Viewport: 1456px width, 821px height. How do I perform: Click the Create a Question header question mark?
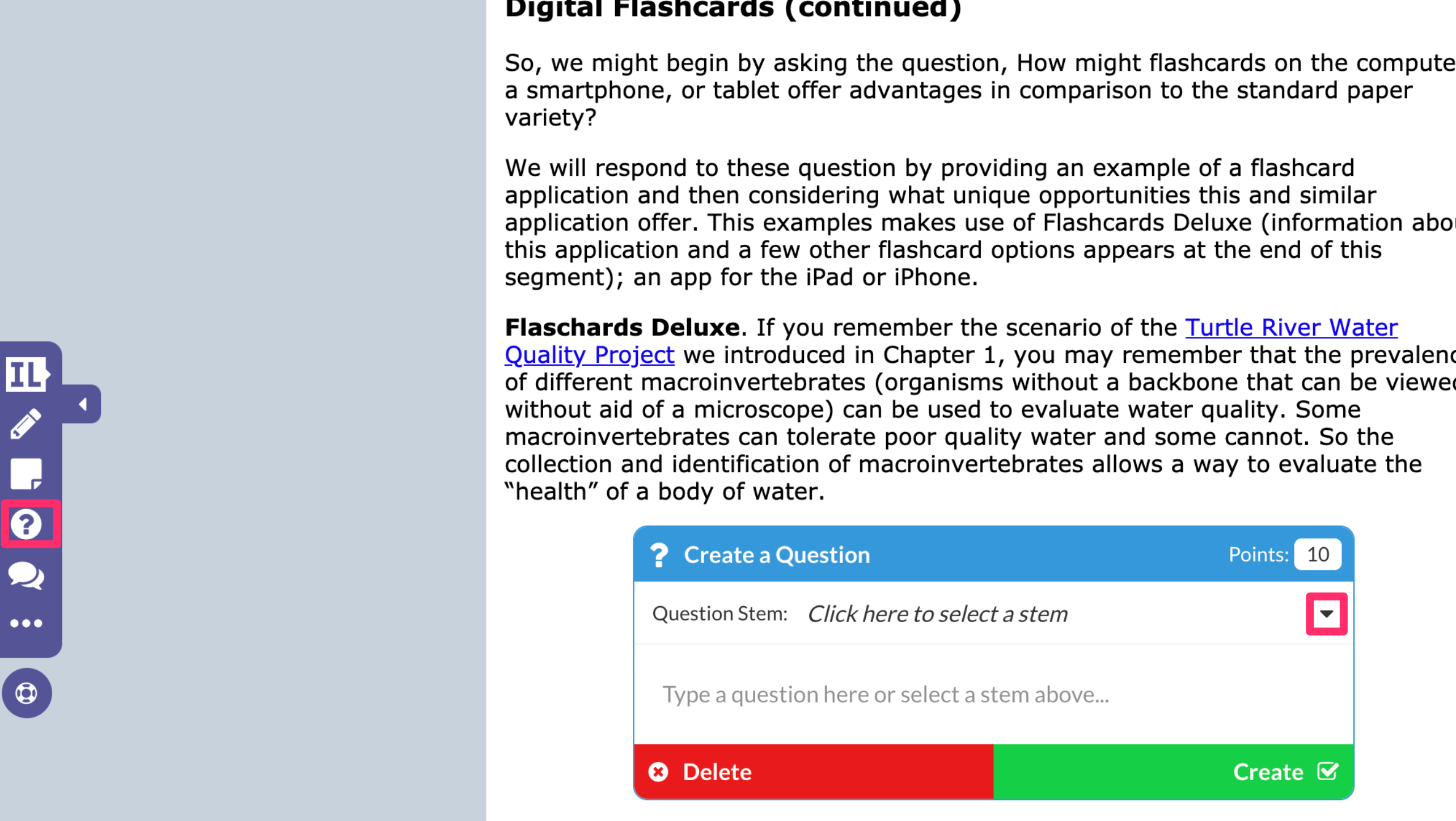(x=659, y=555)
